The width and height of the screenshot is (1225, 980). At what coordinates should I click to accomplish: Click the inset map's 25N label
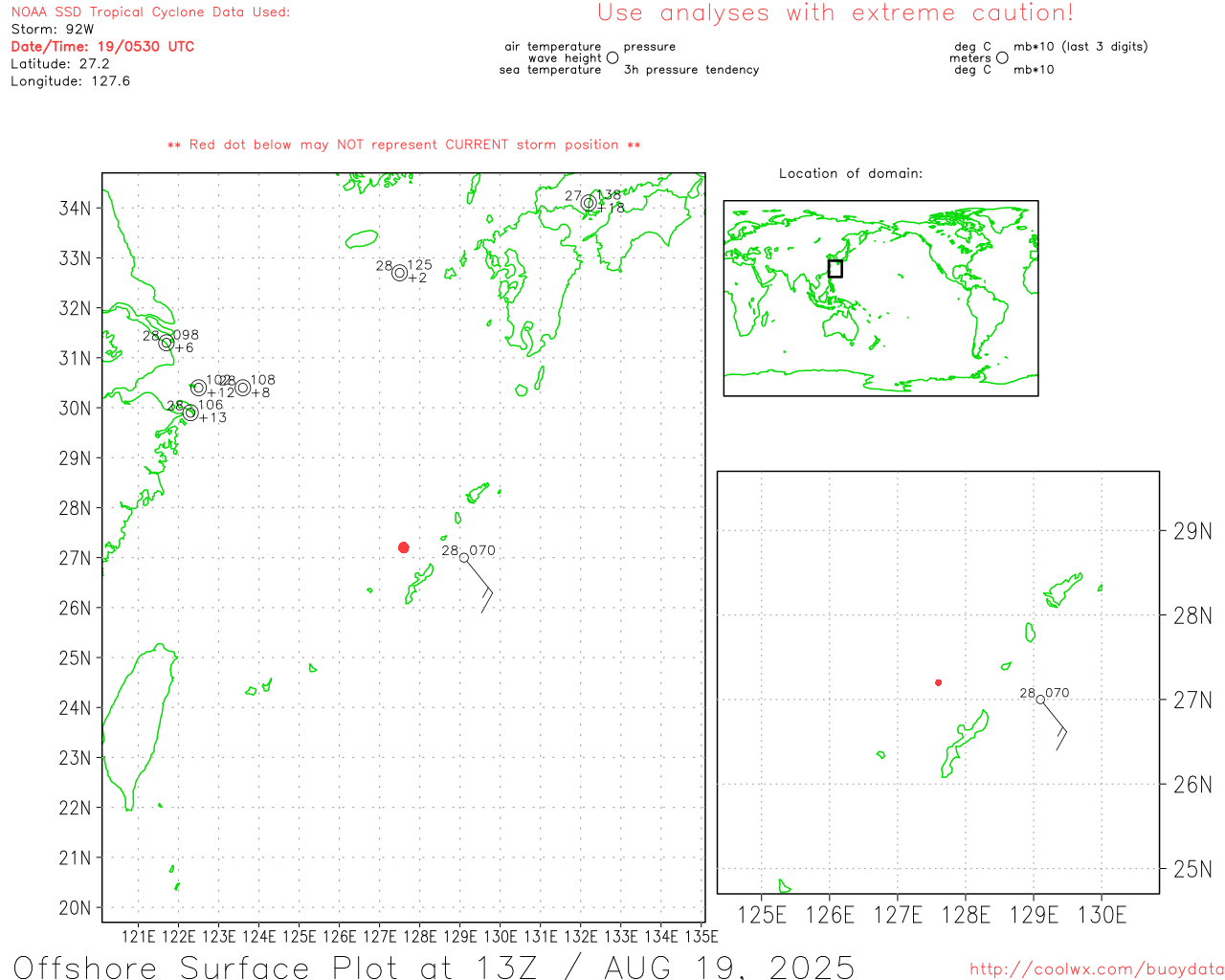point(1192,869)
